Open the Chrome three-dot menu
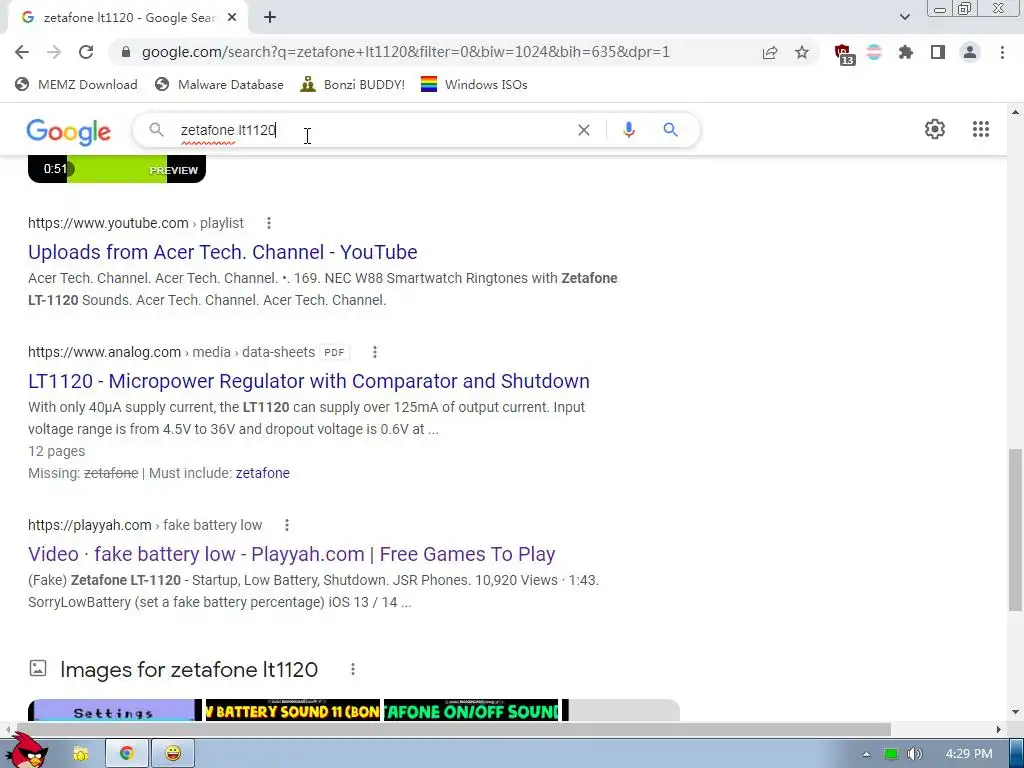This screenshot has width=1024, height=768. (1002, 52)
